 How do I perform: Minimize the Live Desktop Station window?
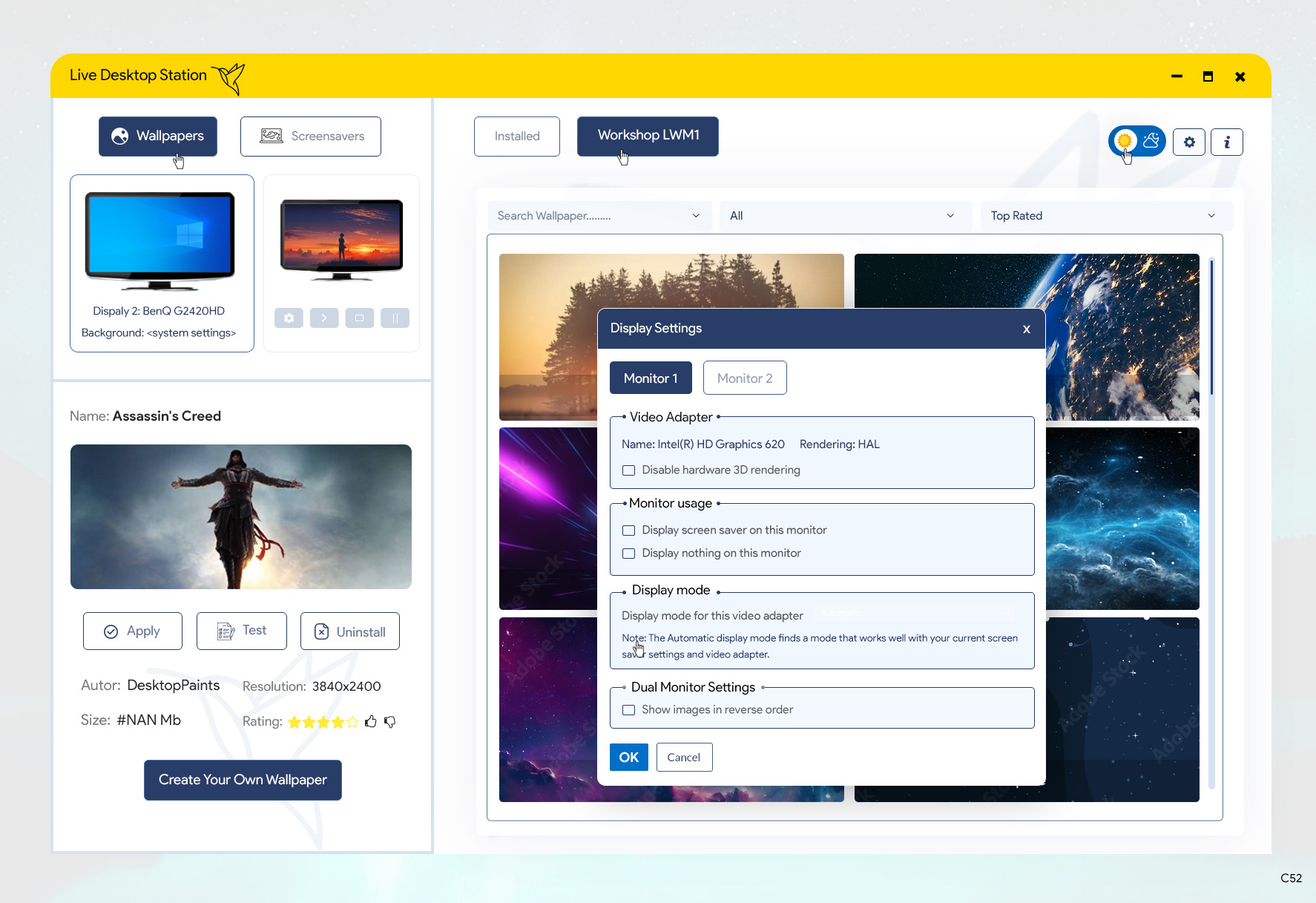[x=1177, y=76]
